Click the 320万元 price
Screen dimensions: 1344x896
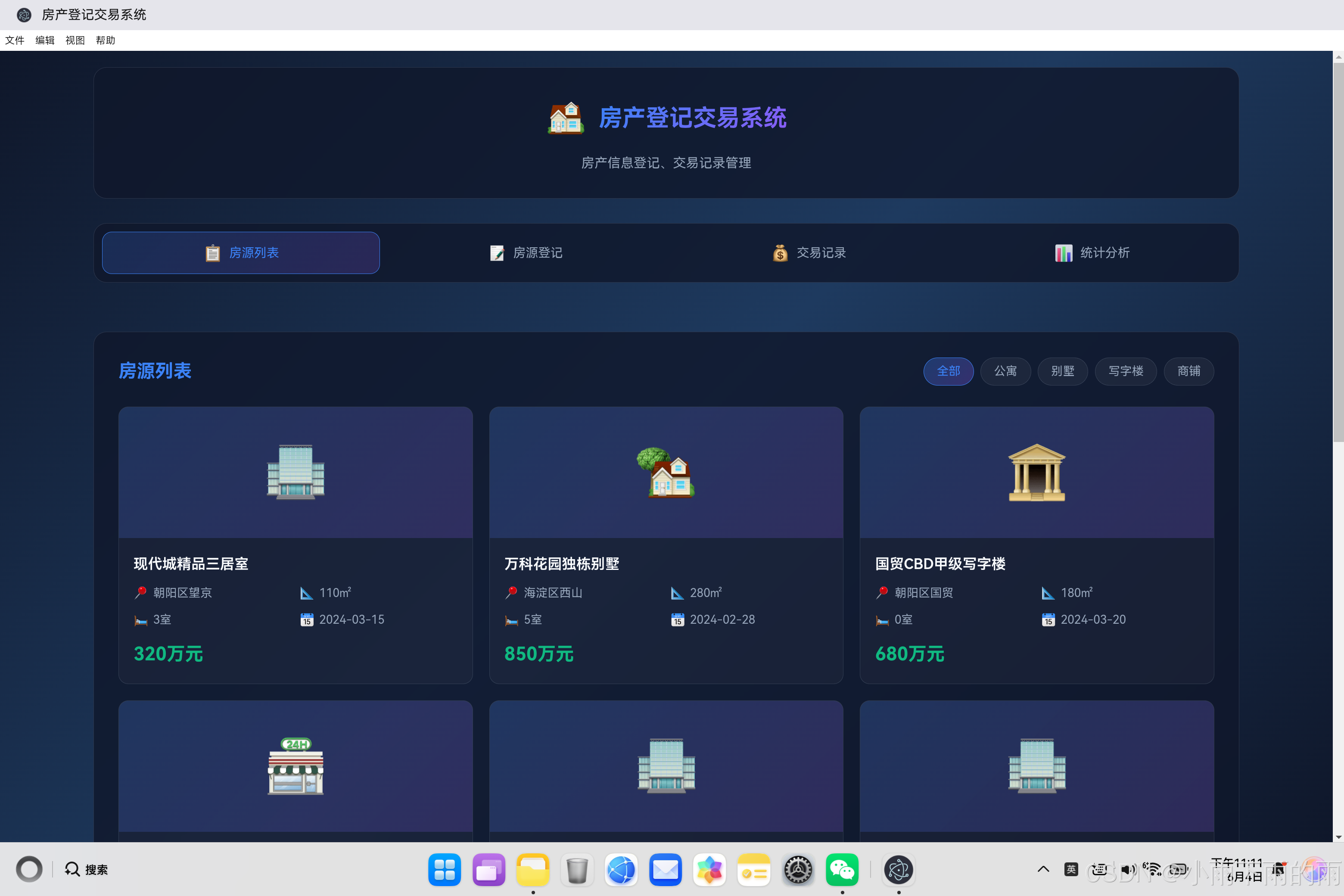click(168, 654)
